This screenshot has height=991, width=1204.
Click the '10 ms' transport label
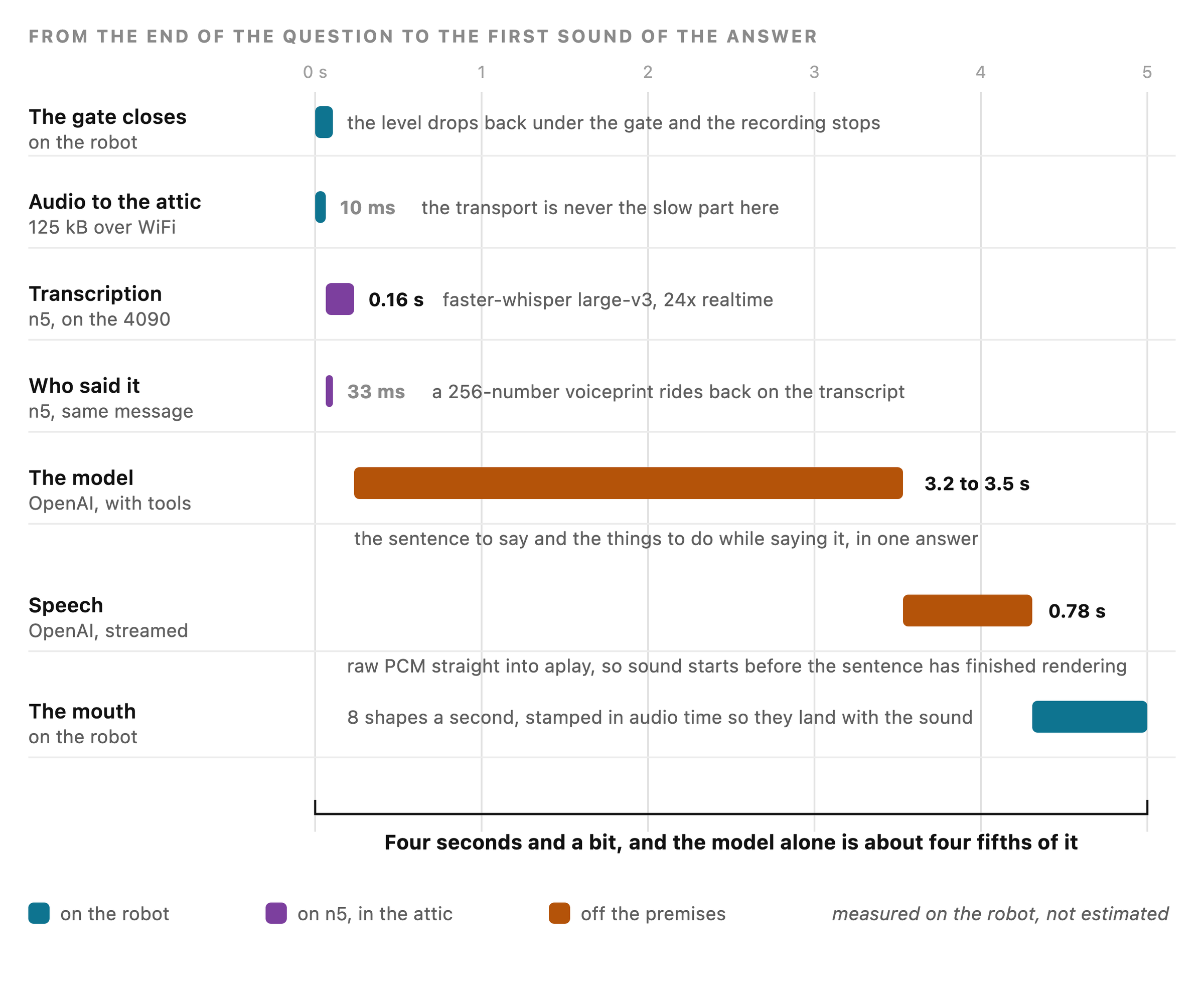367,208
